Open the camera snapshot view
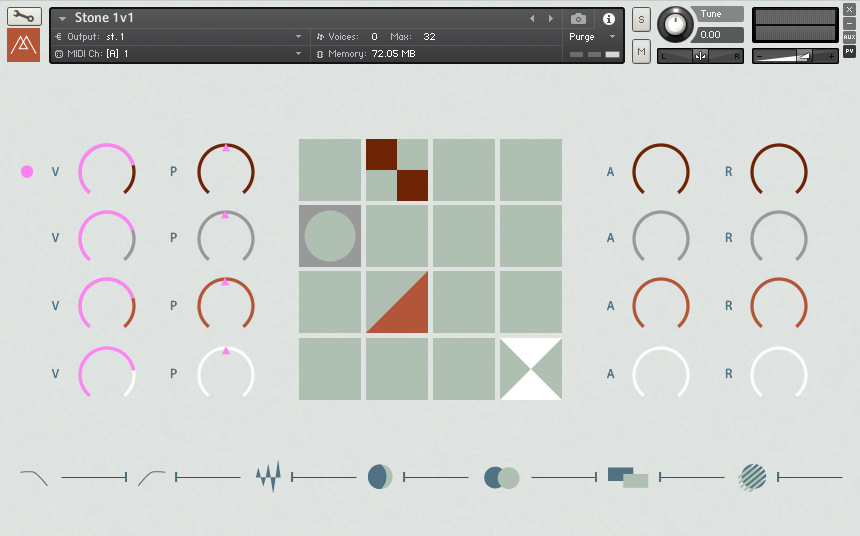 (578, 18)
